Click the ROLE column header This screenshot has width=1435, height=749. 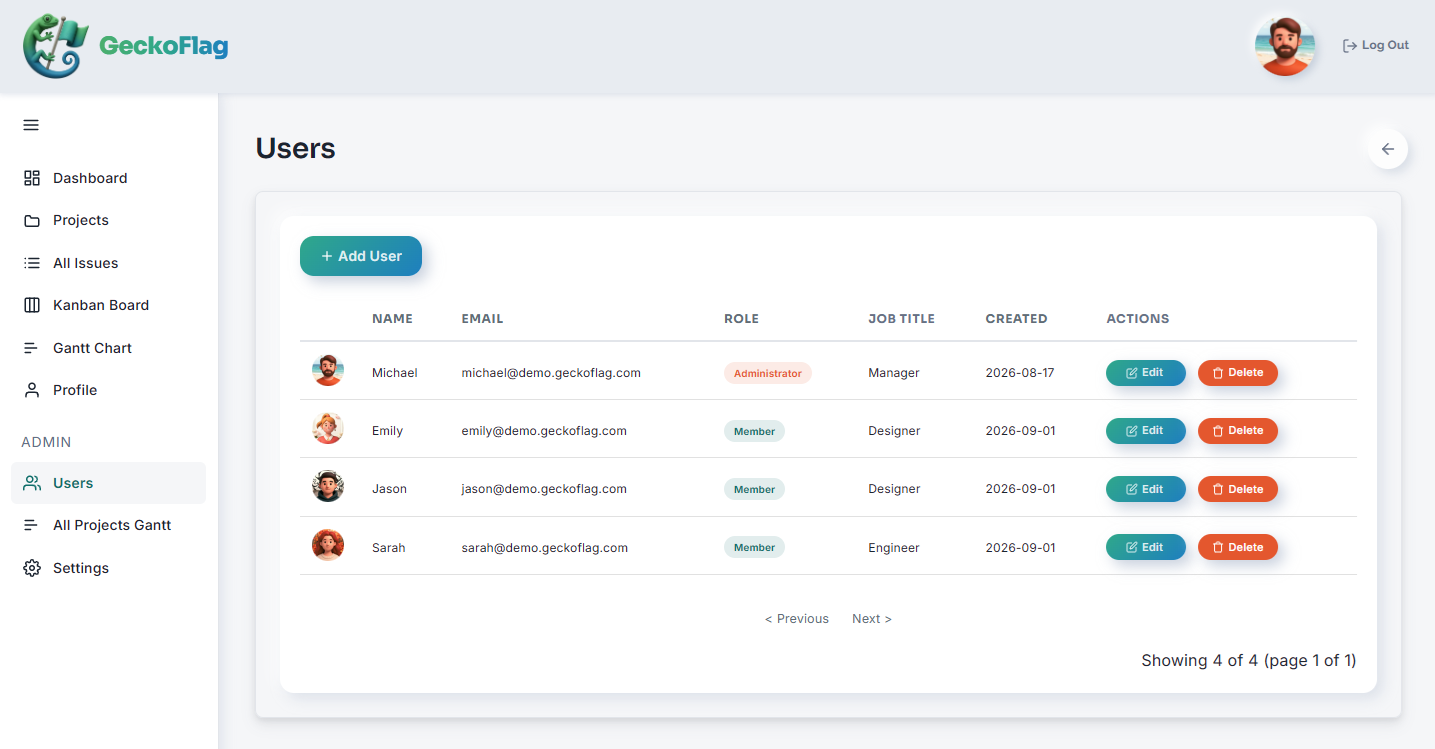click(x=742, y=319)
